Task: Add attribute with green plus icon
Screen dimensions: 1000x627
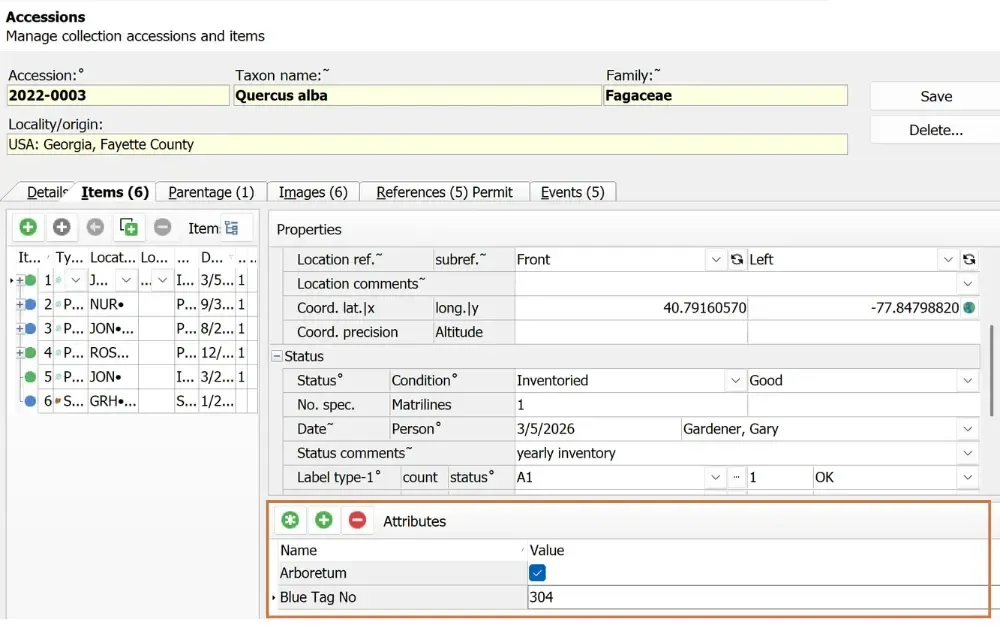Action: pyautogui.click(x=324, y=520)
